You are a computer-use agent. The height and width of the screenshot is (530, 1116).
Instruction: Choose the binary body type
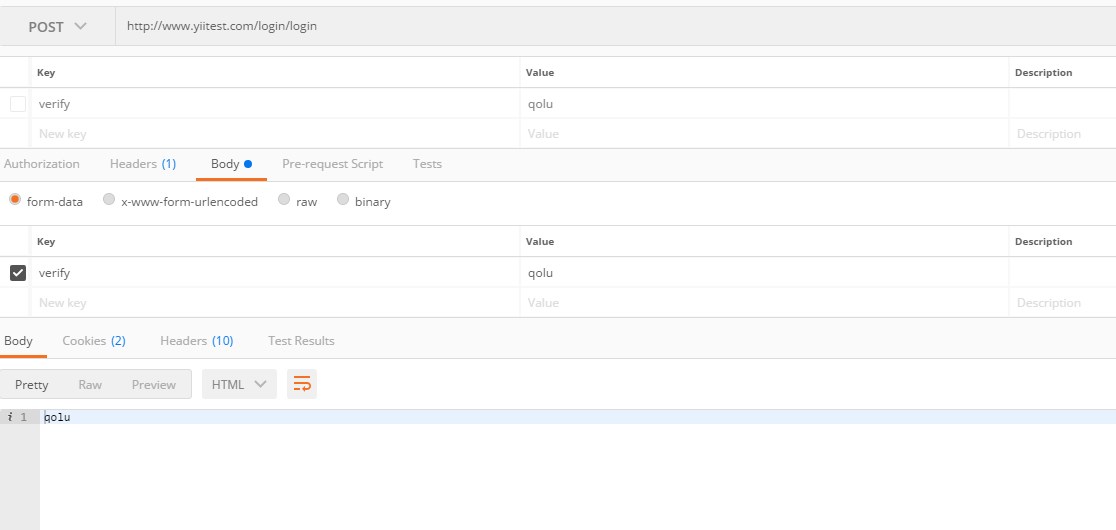[343, 199]
